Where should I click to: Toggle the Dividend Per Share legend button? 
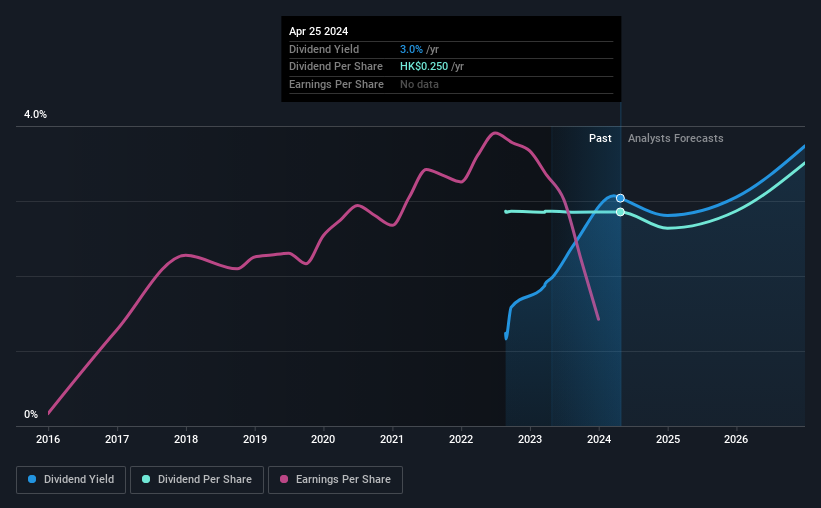click(197, 480)
